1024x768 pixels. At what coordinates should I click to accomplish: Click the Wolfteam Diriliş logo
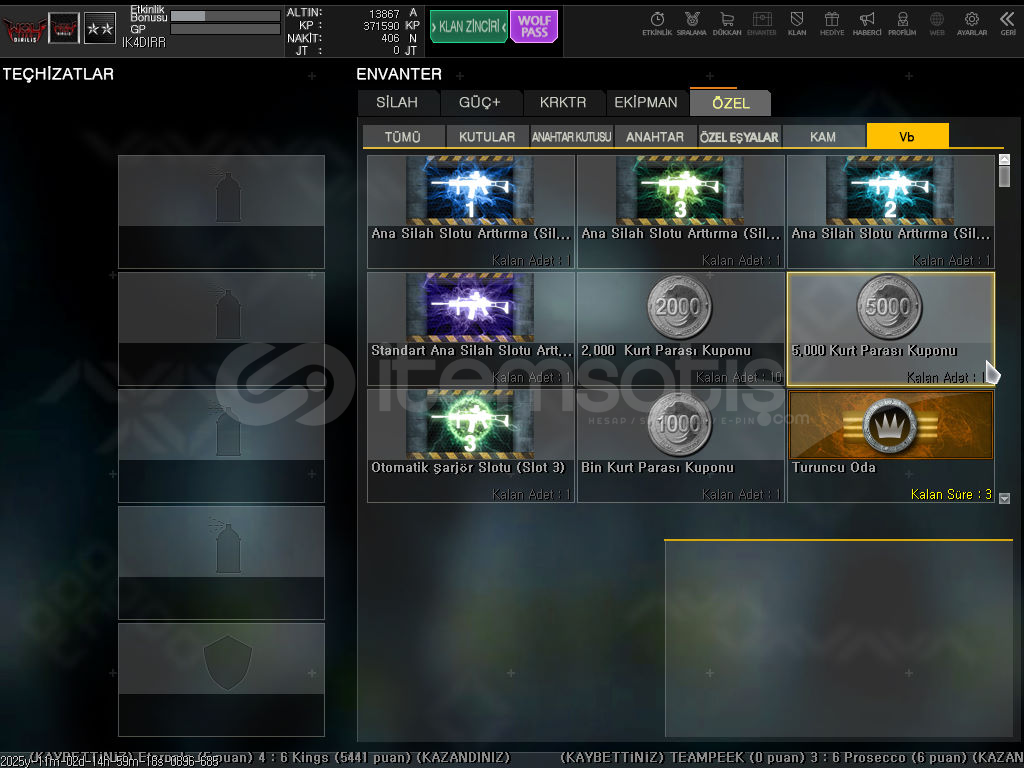point(24,29)
